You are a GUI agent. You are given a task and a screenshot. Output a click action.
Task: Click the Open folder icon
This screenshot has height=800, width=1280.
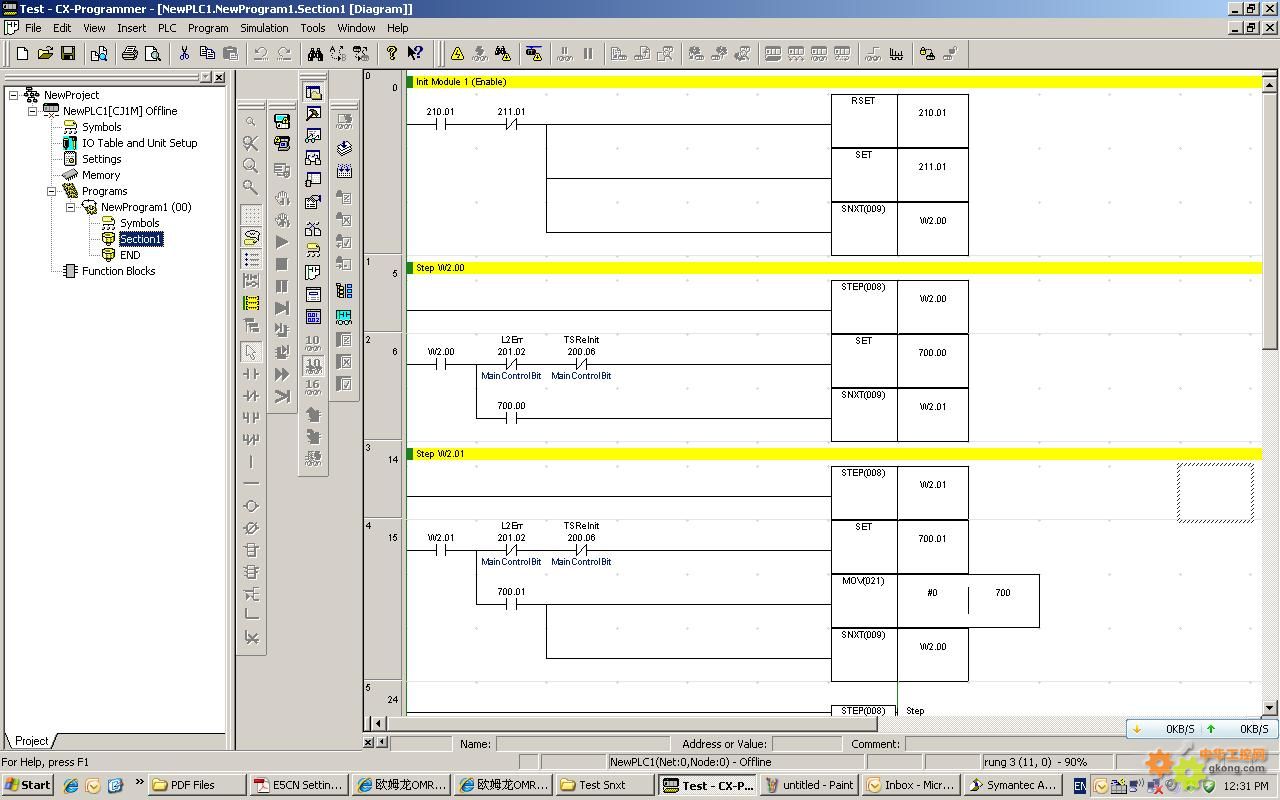[45, 54]
